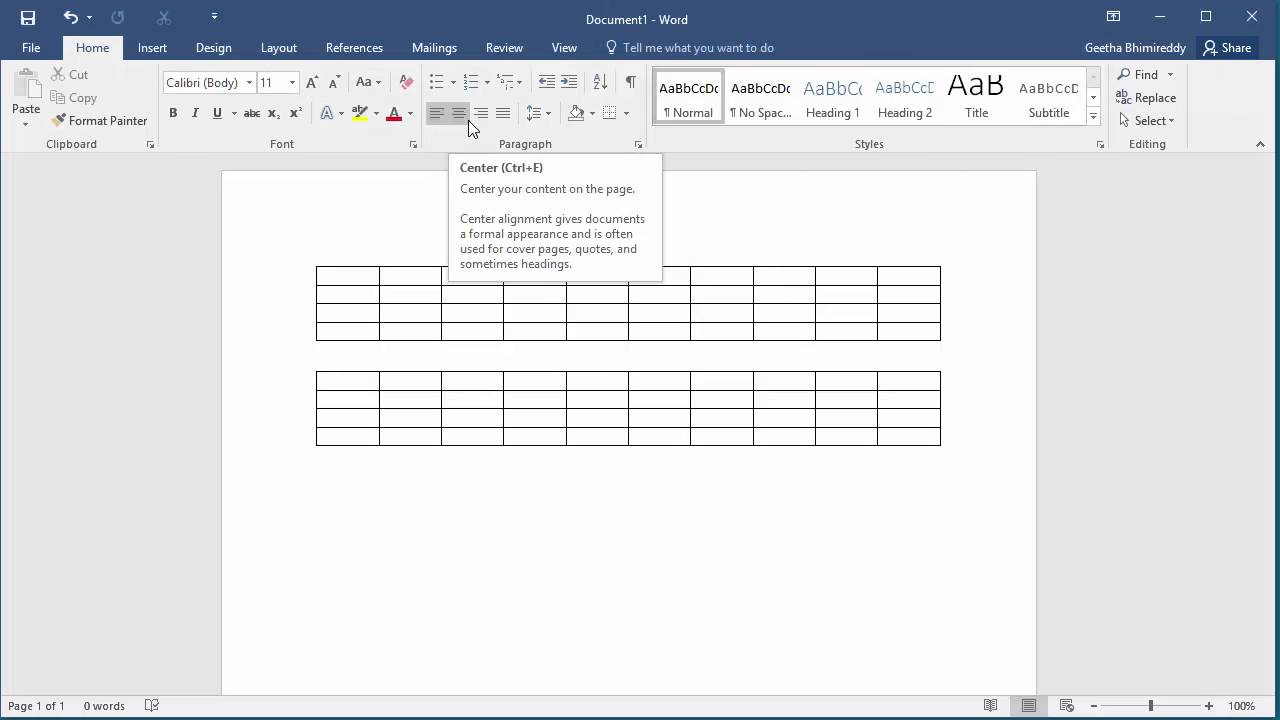Open the Font name dropdown

[248, 82]
